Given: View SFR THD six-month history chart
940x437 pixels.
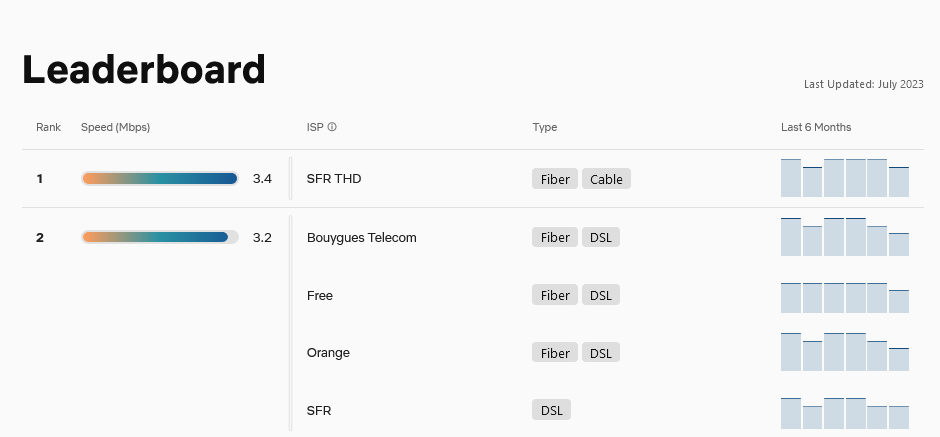Looking at the screenshot, I should point(844,178).
